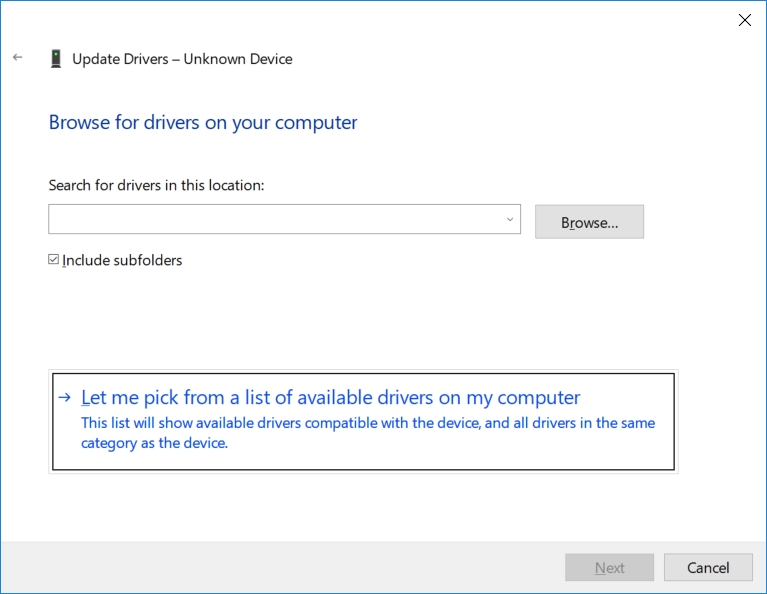The image size is (767, 594).
Task: Expand the driver location dropdown arrow
Action: [510, 219]
